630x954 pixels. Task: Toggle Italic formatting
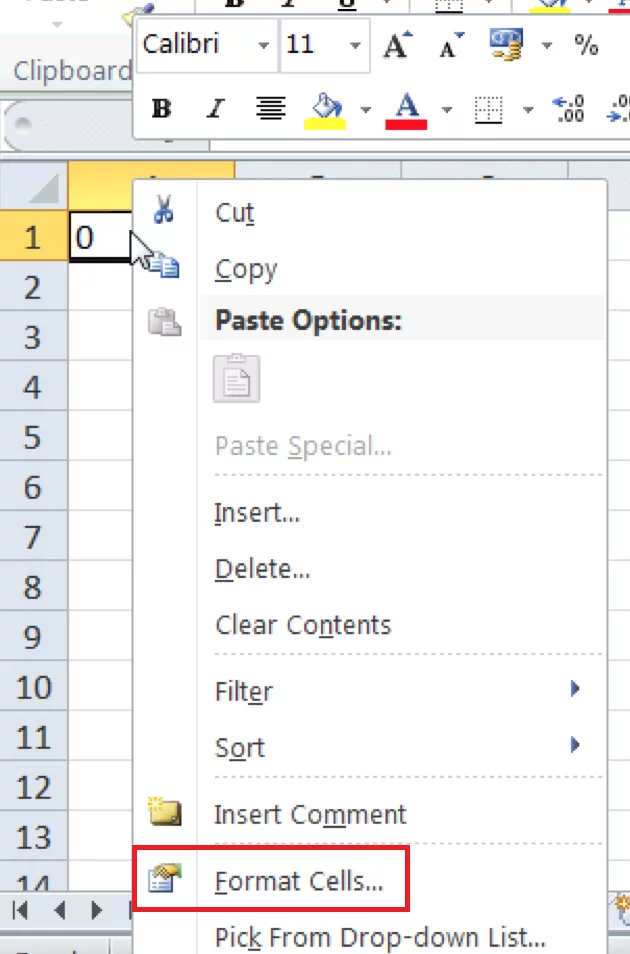coord(213,110)
